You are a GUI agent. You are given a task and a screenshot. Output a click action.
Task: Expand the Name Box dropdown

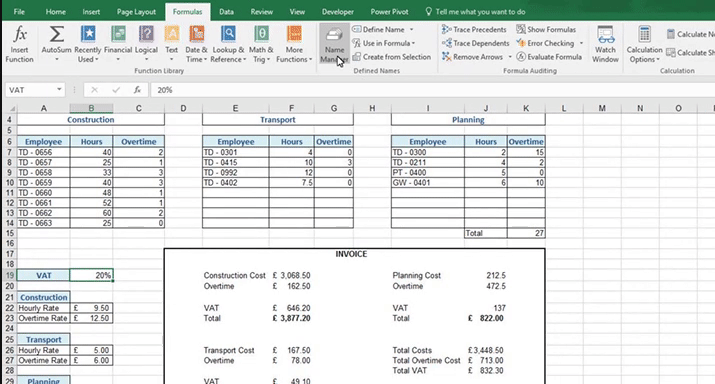[x=59, y=90]
